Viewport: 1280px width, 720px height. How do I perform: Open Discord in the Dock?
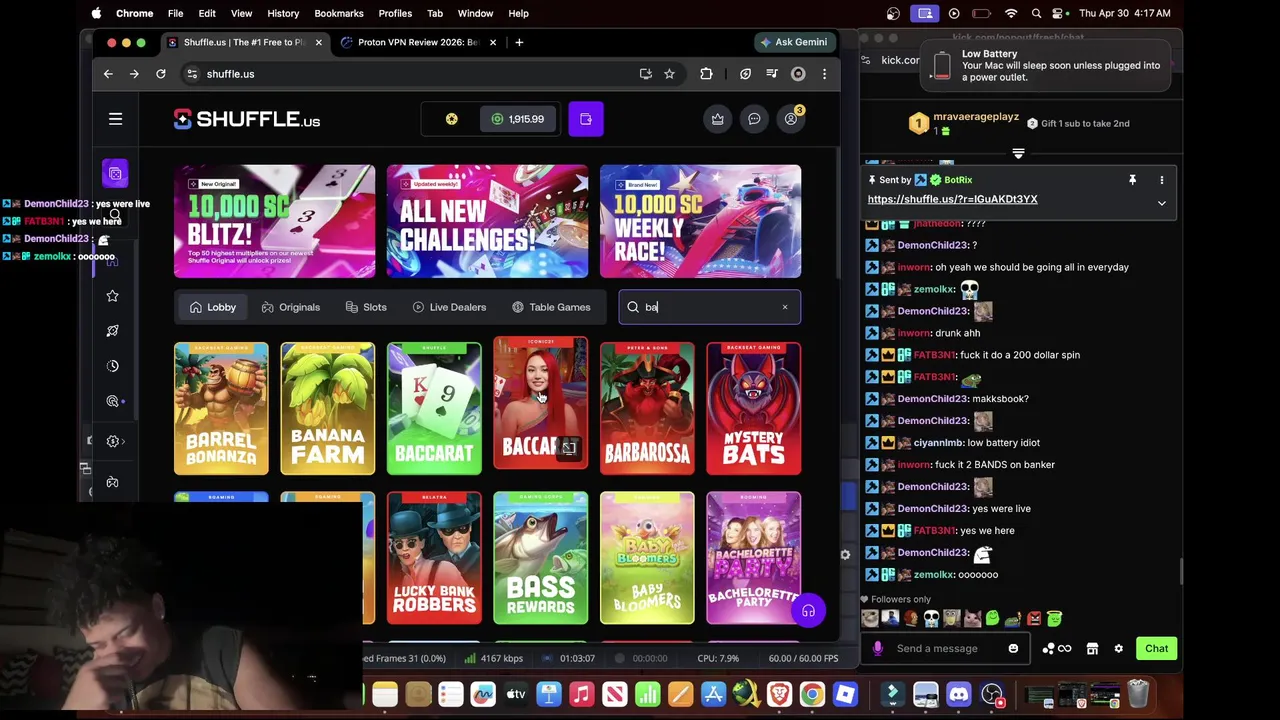(958, 693)
